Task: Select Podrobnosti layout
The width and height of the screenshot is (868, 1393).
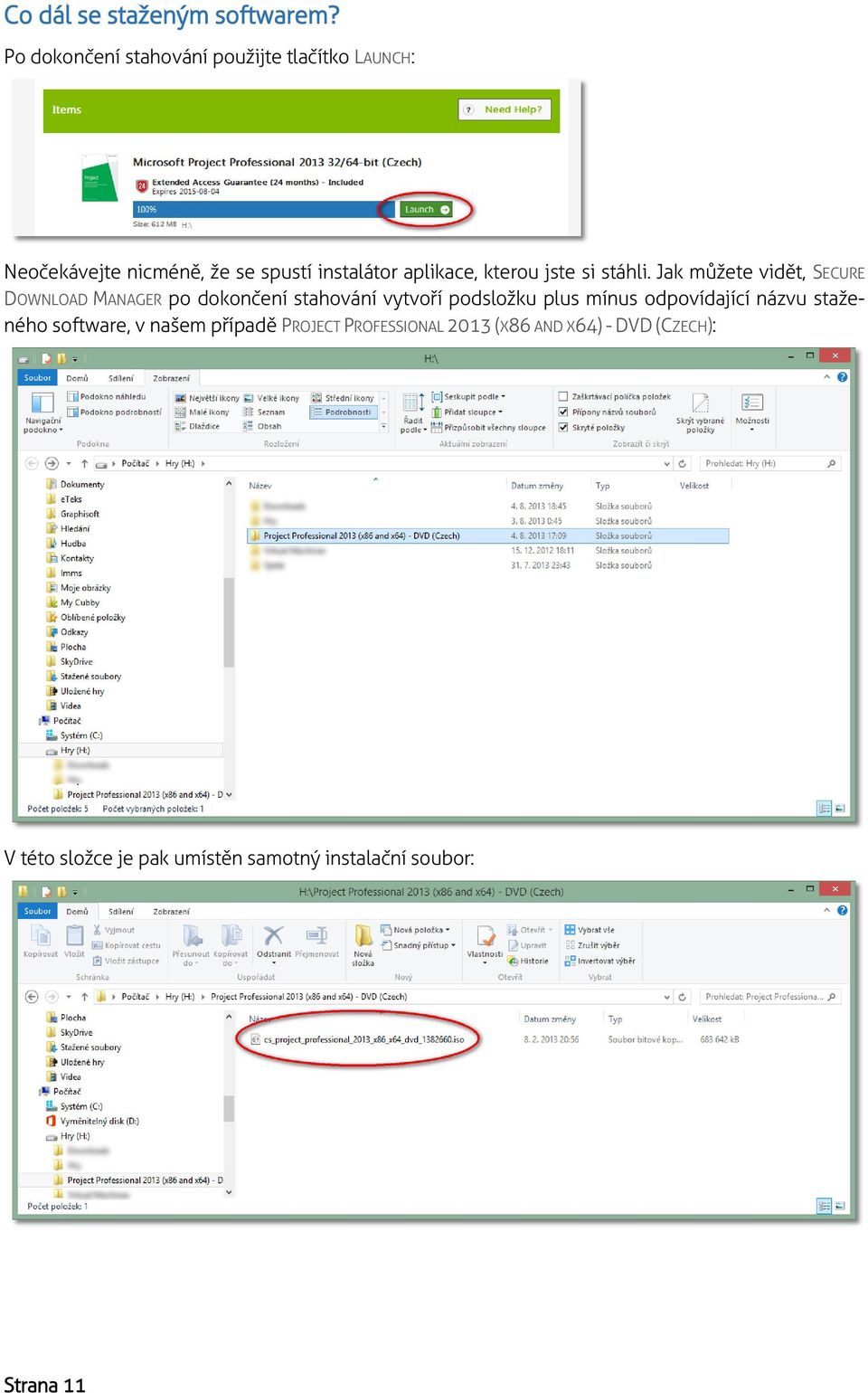Action: click(x=342, y=412)
